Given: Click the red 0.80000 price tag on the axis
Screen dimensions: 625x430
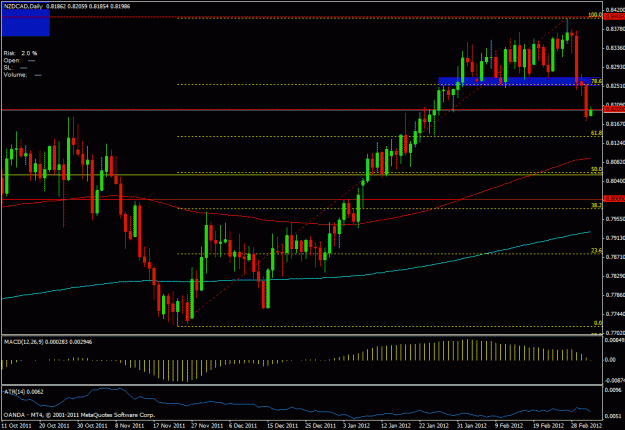Looking at the screenshot, I should click(x=614, y=198).
